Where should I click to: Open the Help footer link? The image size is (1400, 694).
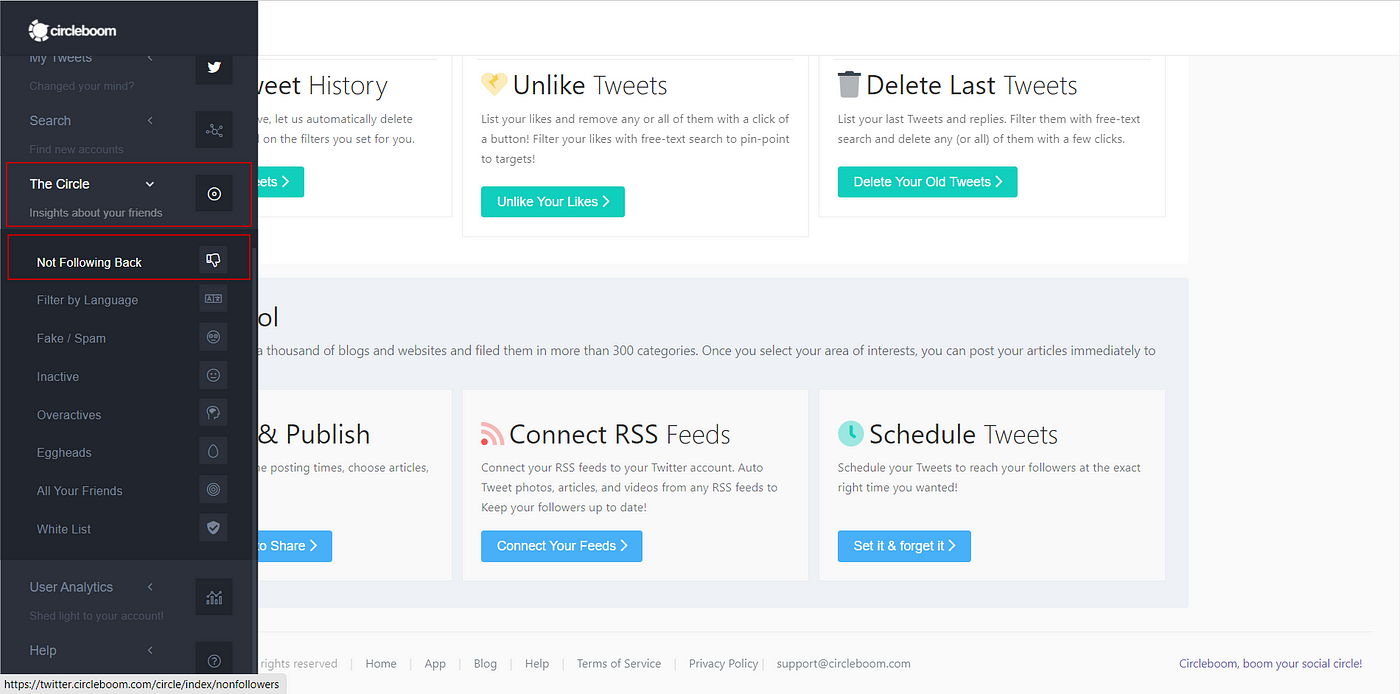point(537,663)
